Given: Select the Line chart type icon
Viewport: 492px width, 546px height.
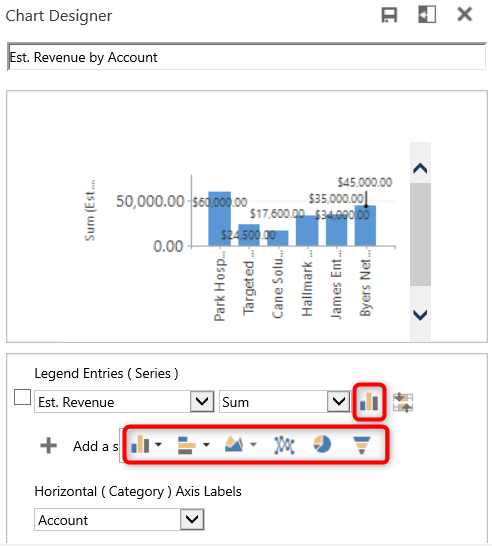Looking at the screenshot, I should pyautogui.click(x=284, y=445).
